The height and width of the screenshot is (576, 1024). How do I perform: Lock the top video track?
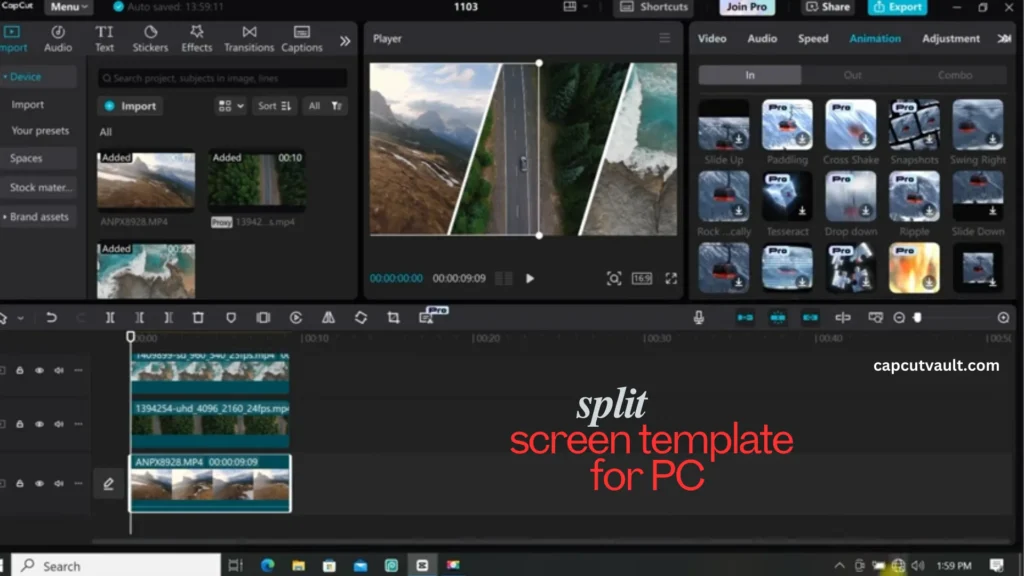point(20,370)
